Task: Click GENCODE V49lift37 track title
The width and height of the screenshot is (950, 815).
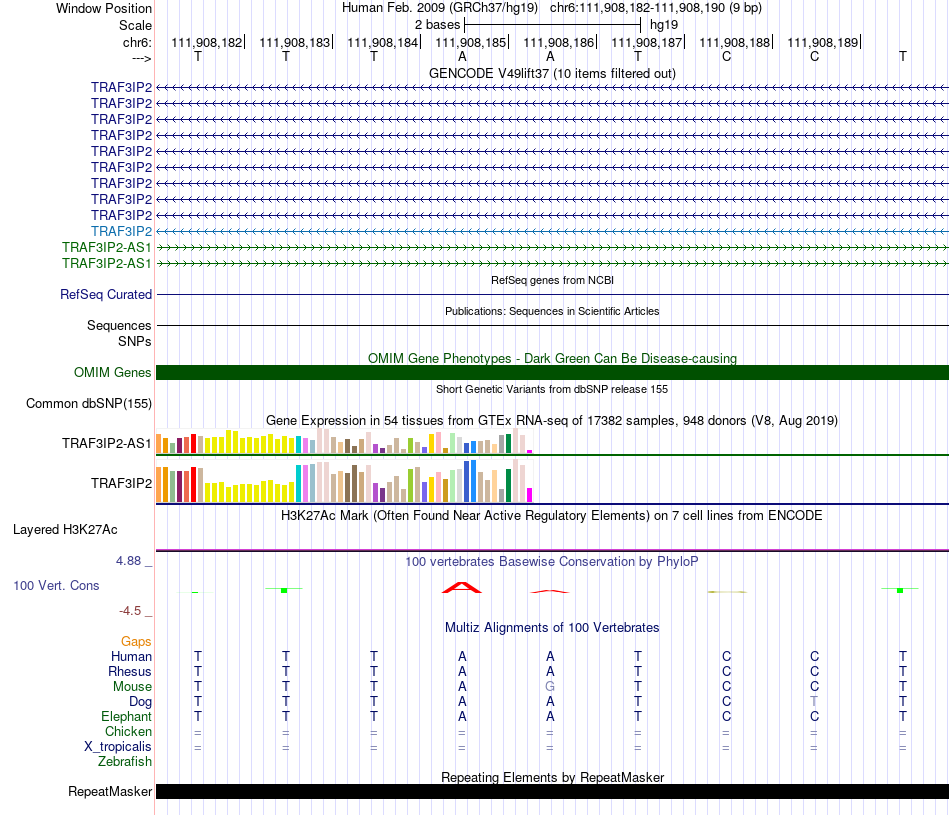Action: pyautogui.click(x=552, y=73)
